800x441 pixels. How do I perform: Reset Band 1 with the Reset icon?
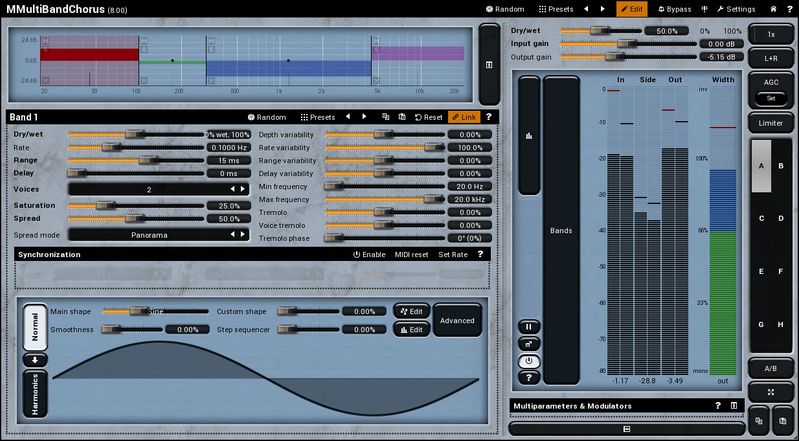(429, 117)
